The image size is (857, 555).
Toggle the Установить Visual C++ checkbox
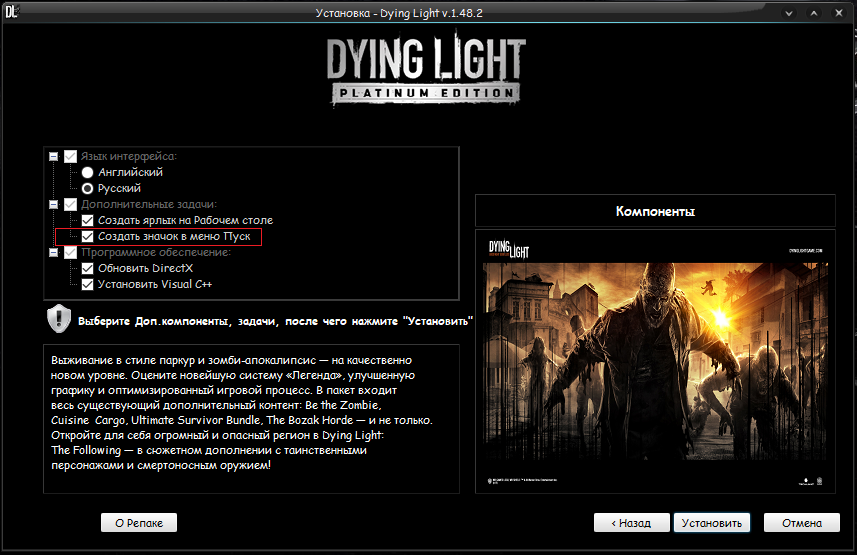(88, 284)
